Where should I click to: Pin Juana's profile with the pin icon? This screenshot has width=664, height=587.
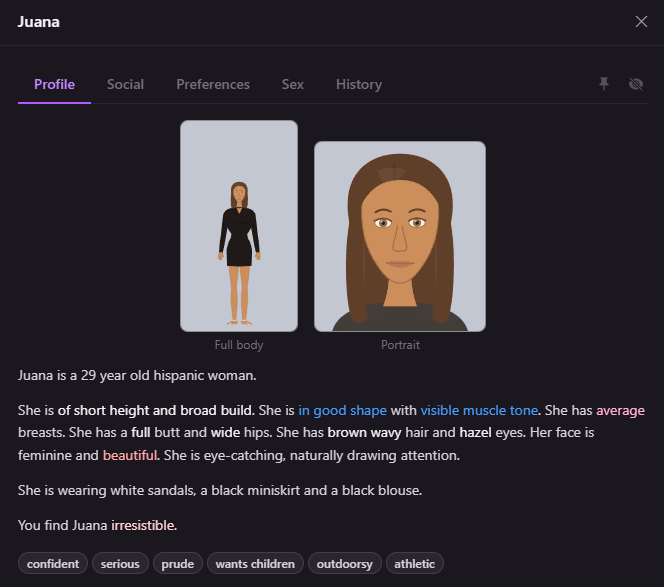[x=604, y=84]
